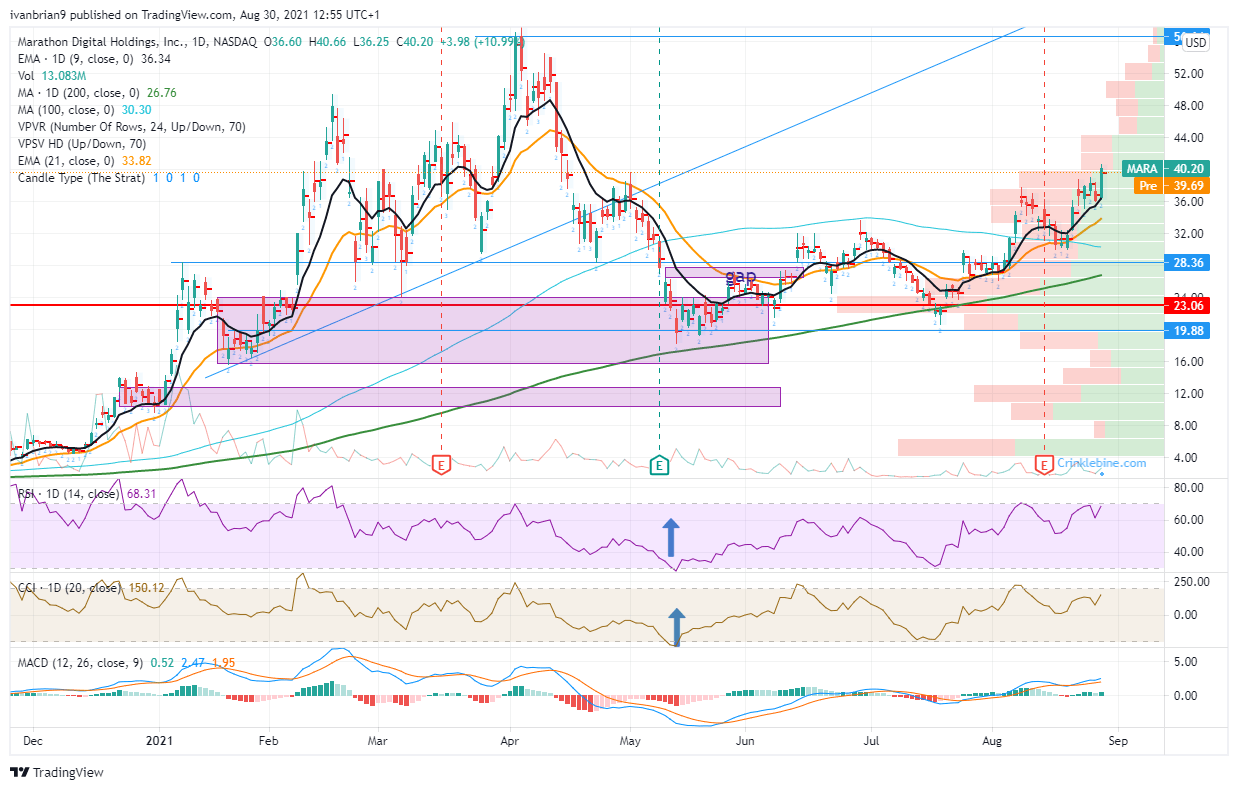Select the MA (100, close, 0) legend

pyautogui.click(x=85, y=110)
